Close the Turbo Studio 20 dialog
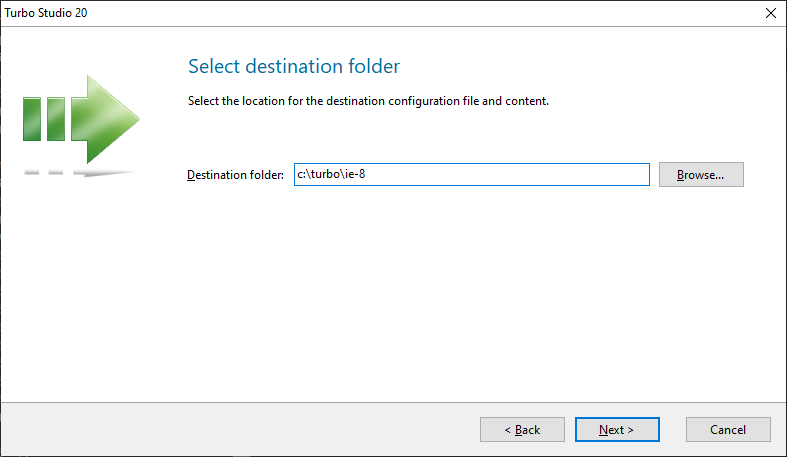The image size is (787, 457). pos(770,13)
